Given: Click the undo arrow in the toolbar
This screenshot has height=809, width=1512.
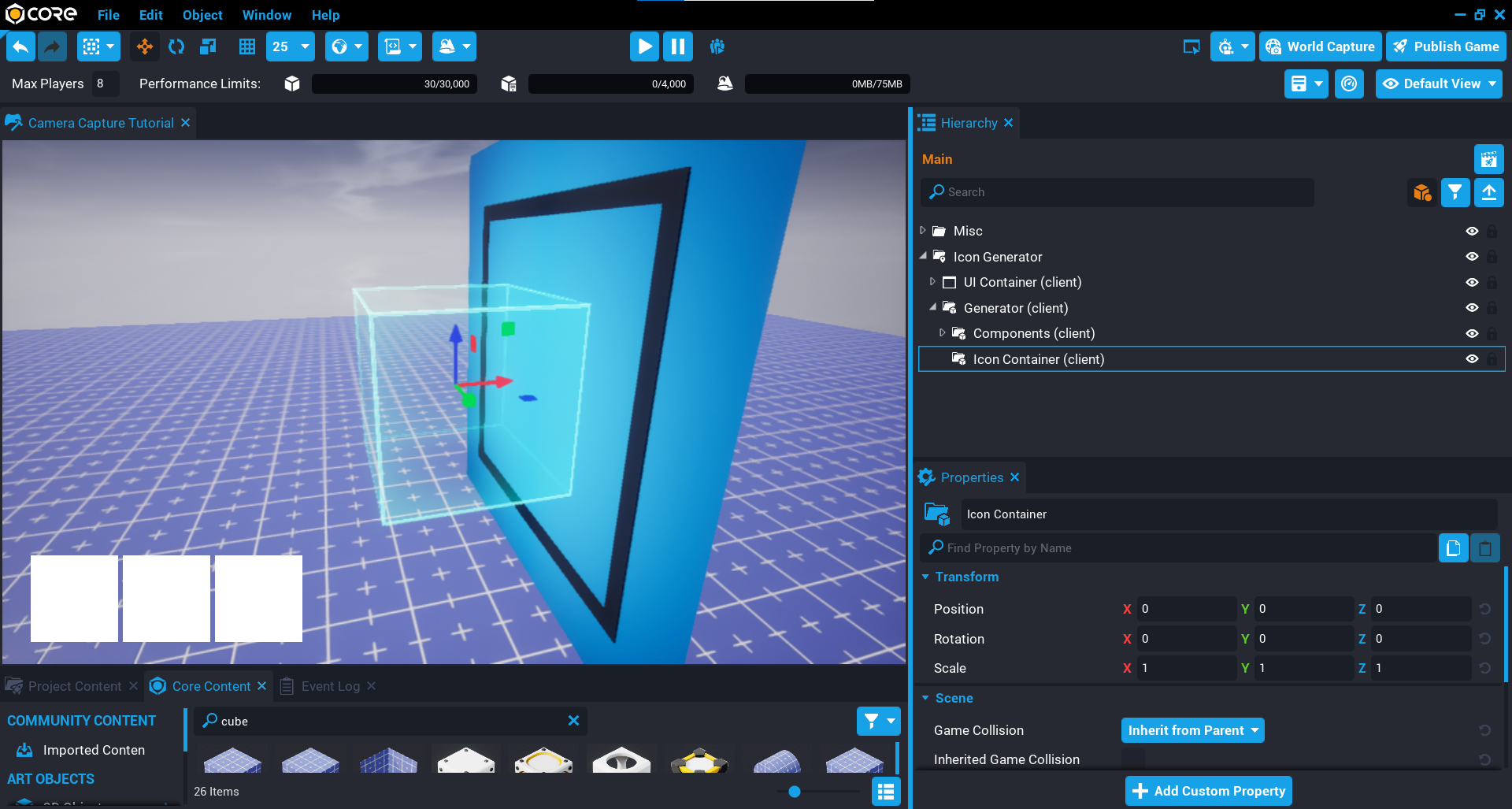Looking at the screenshot, I should point(21,47).
